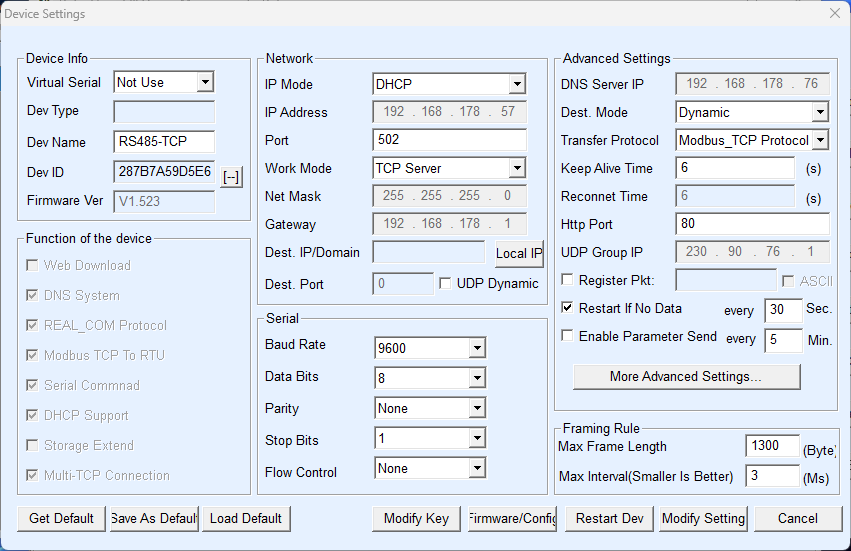
Task: Click the Firmware Ver field
Action: [x=164, y=201]
